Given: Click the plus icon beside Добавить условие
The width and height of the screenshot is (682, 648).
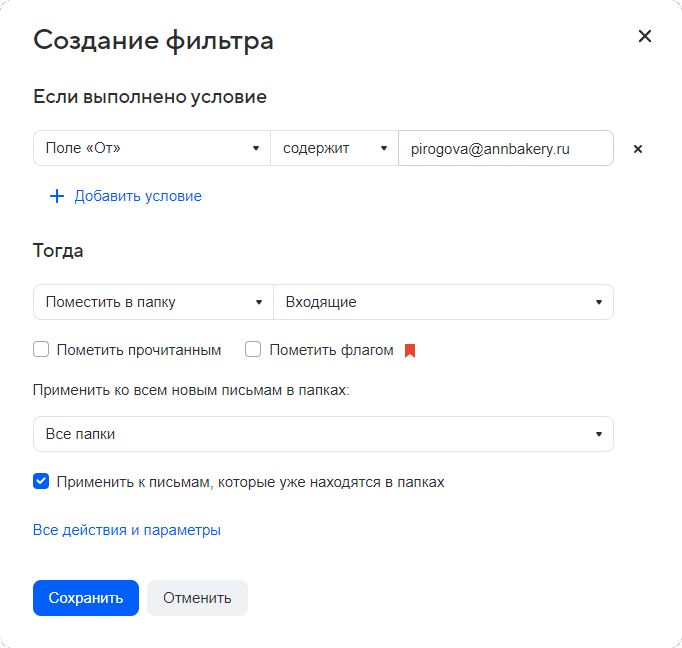Looking at the screenshot, I should pos(56,196).
